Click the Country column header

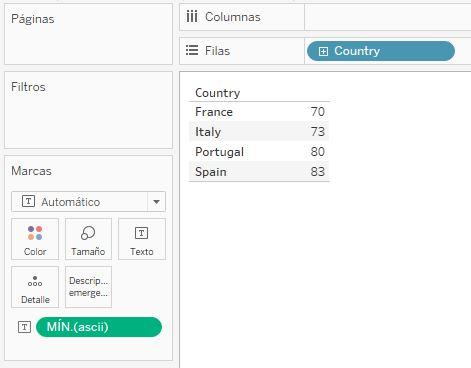[x=218, y=93]
